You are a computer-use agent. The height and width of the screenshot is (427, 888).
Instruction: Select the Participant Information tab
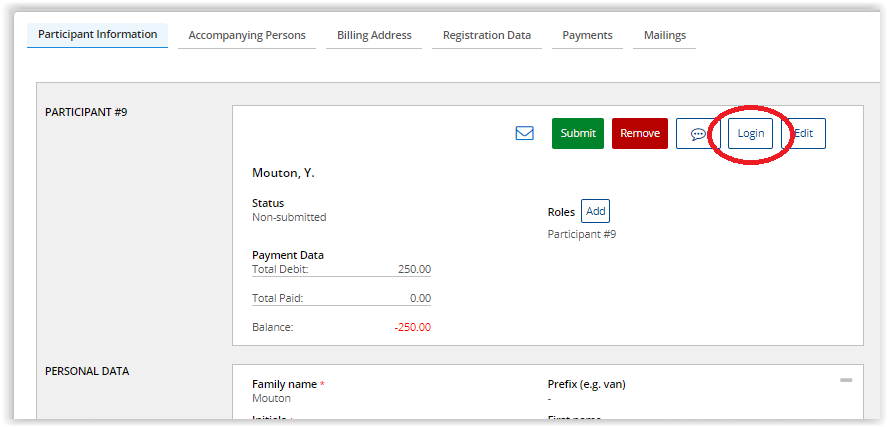pos(97,34)
